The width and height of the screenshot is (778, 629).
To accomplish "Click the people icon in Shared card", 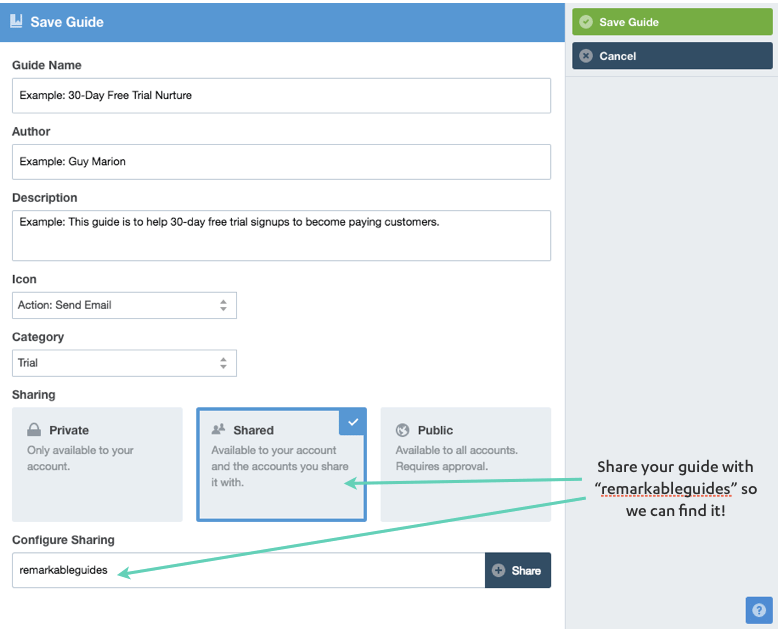I will click(218, 429).
